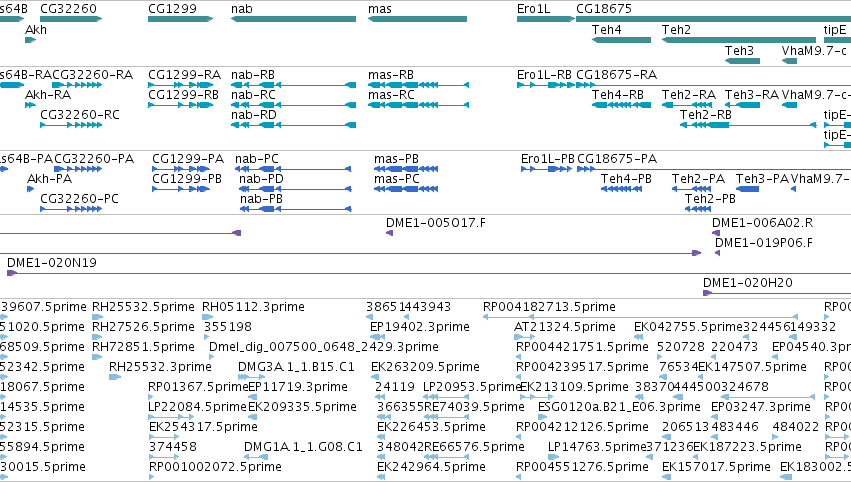This screenshot has height=482, width=851.
Task: Click clone end DME1-019P06.F
Action: [717, 253]
